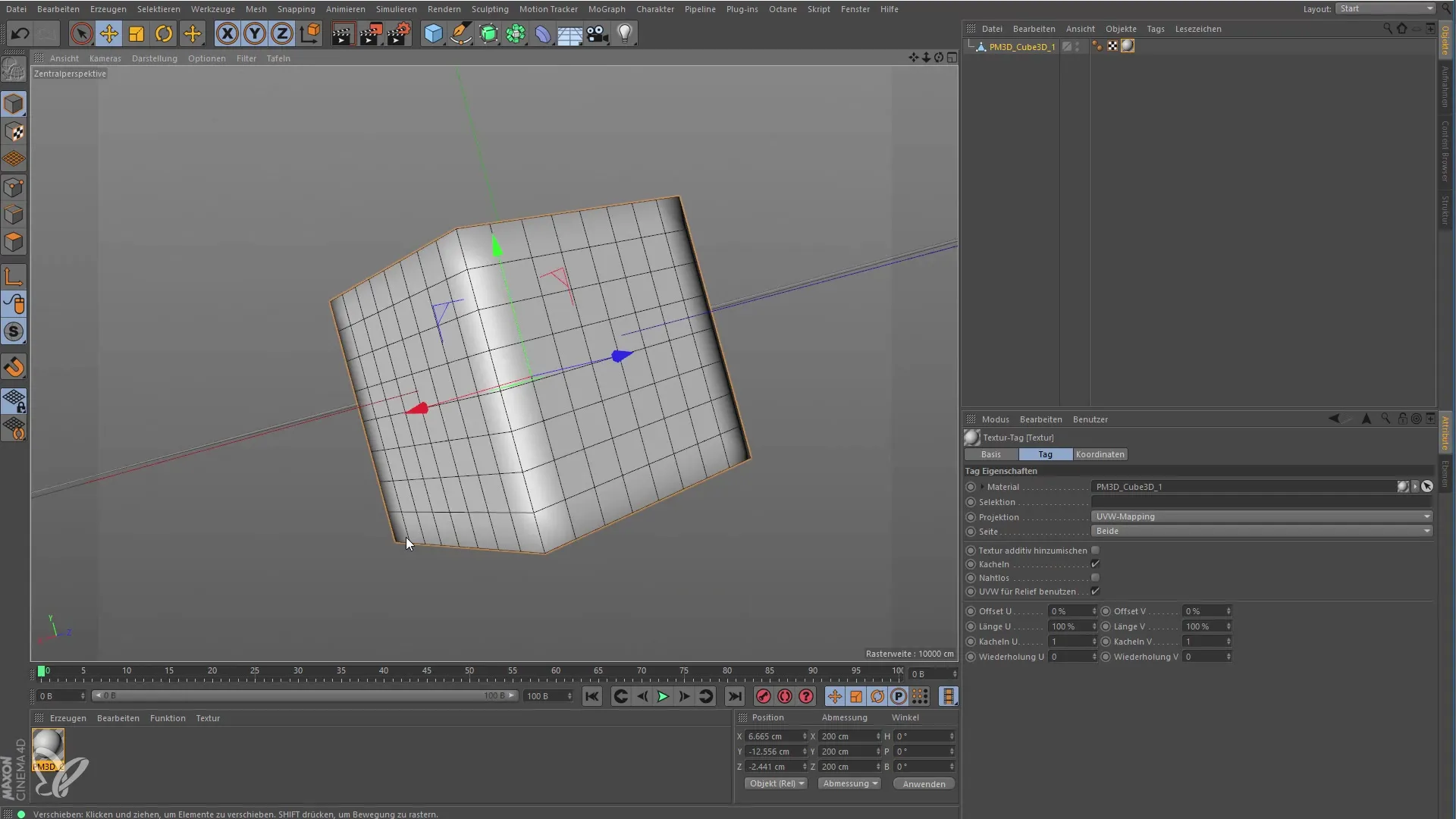Enable Nahtlos checkbox
This screenshot has width=1456, height=819.
point(1095,578)
